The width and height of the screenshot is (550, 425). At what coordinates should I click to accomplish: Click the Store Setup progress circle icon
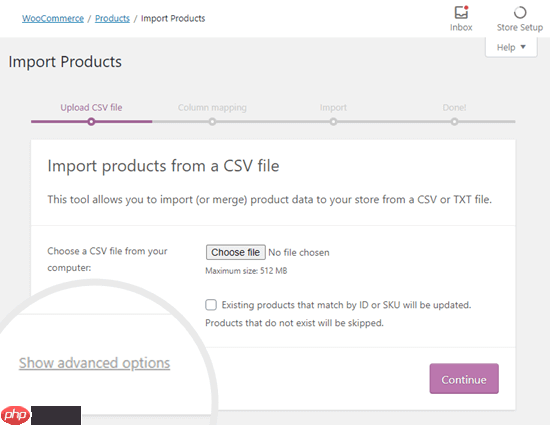520,13
